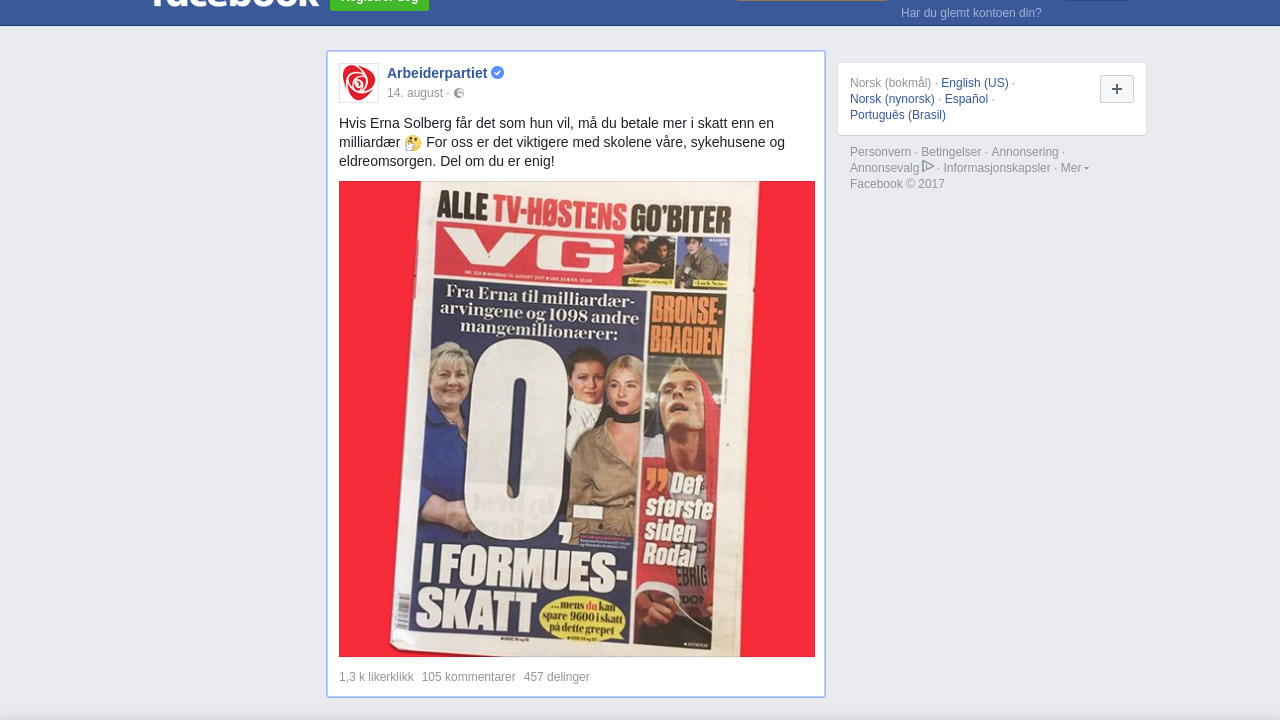Open the Personvern footer link
The height and width of the screenshot is (720, 1280).
tap(881, 152)
